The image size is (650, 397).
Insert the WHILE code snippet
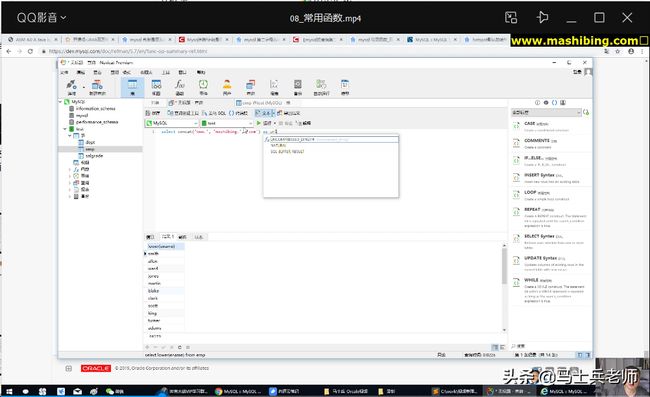(550, 290)
